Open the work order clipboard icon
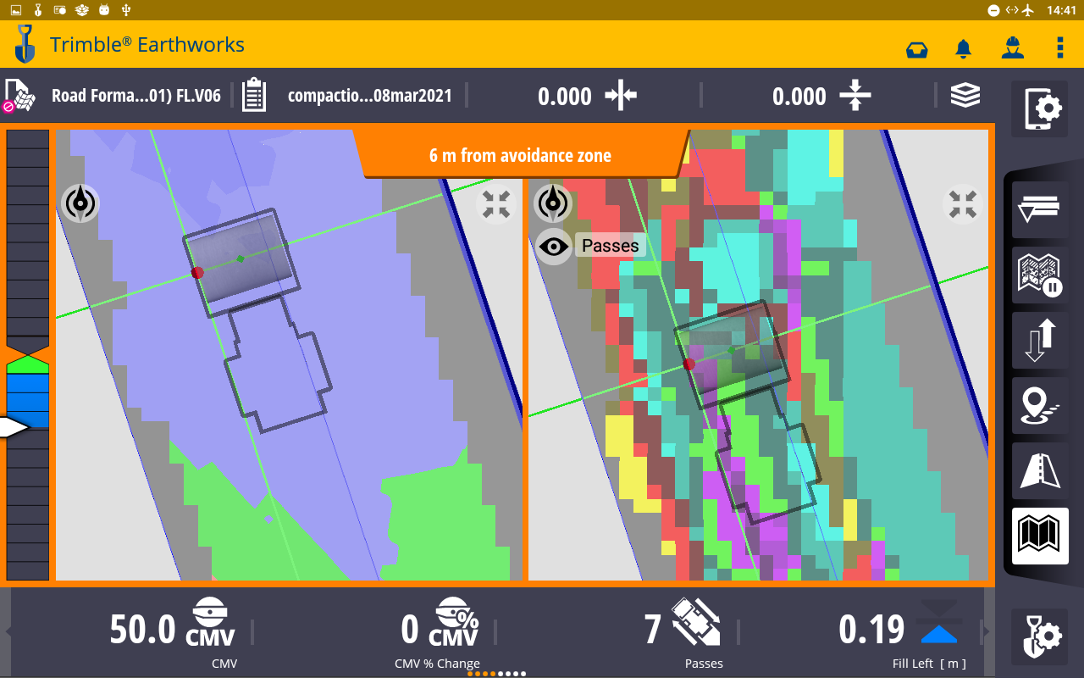The width and height of the screenshot is (1084, 678). pyautogui.click(x=254, y=95)
